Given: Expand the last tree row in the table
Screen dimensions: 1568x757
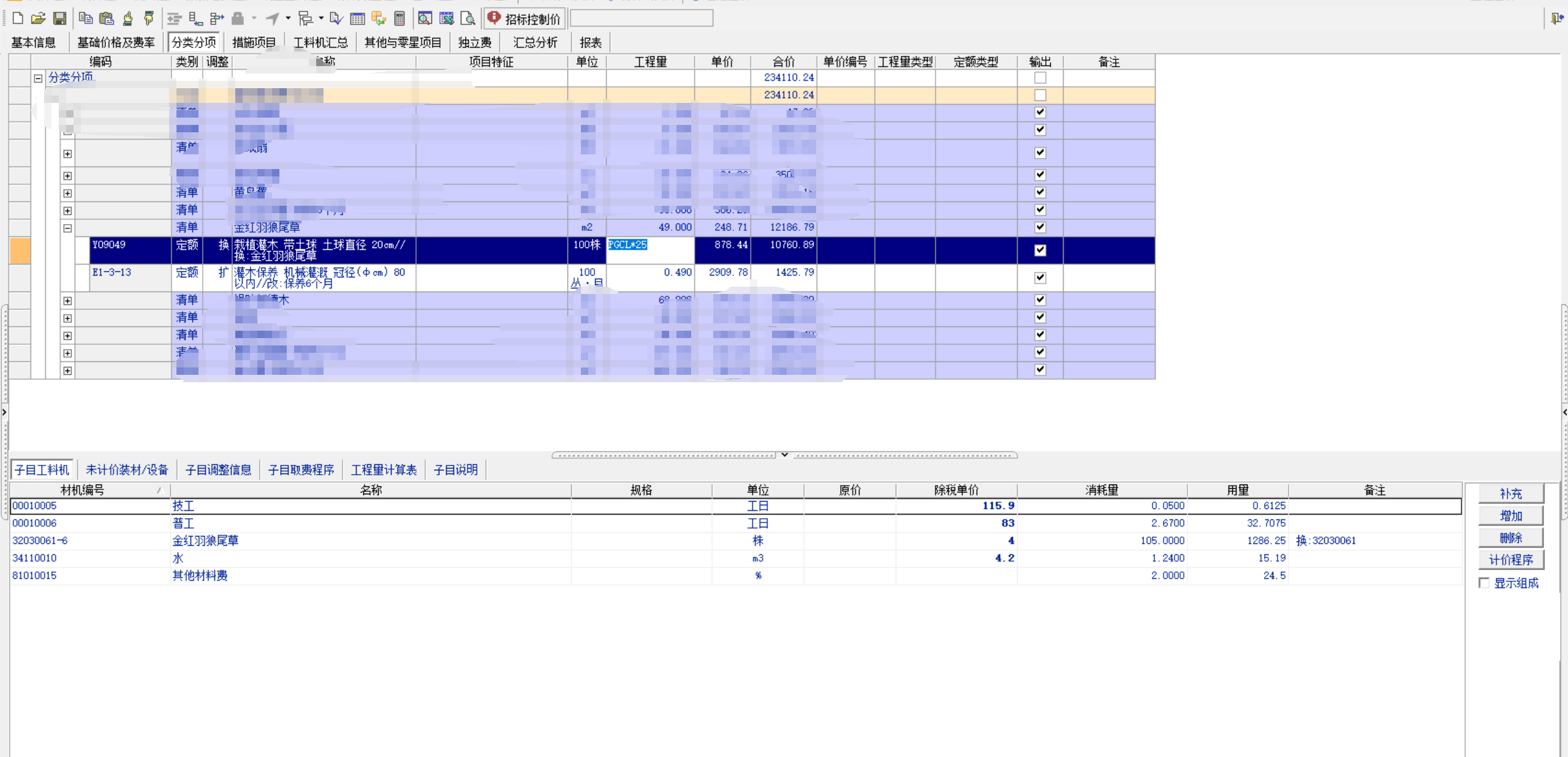Looking at the screenshot, I should click(x=67, y=371).
